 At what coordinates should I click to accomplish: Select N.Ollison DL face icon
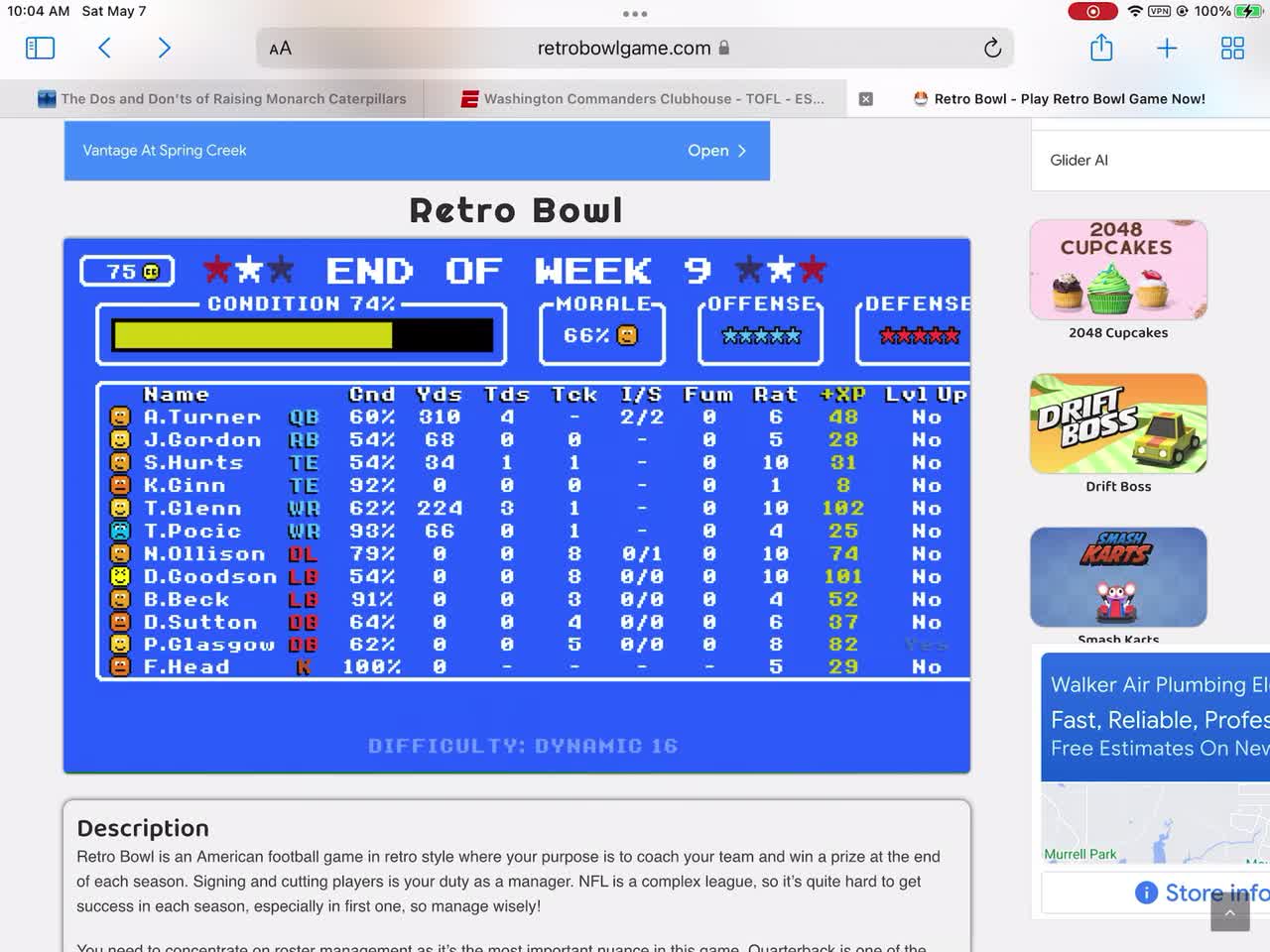click(x=120, y=554)
